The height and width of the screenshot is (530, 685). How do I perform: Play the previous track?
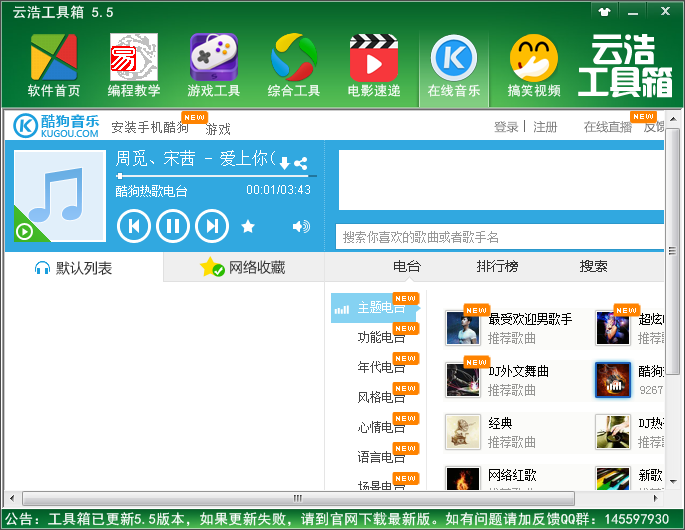coord(134,226)
